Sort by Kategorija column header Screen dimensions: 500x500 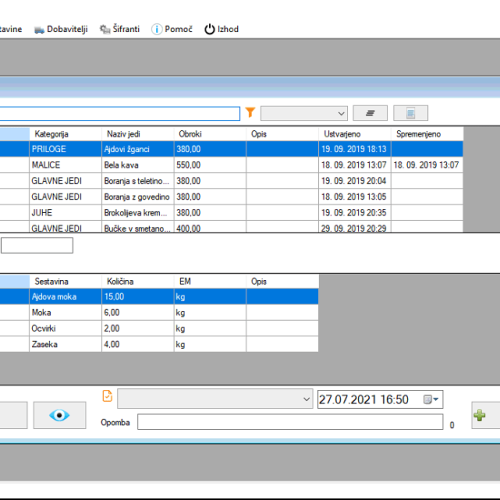click(x=65, y=134)
